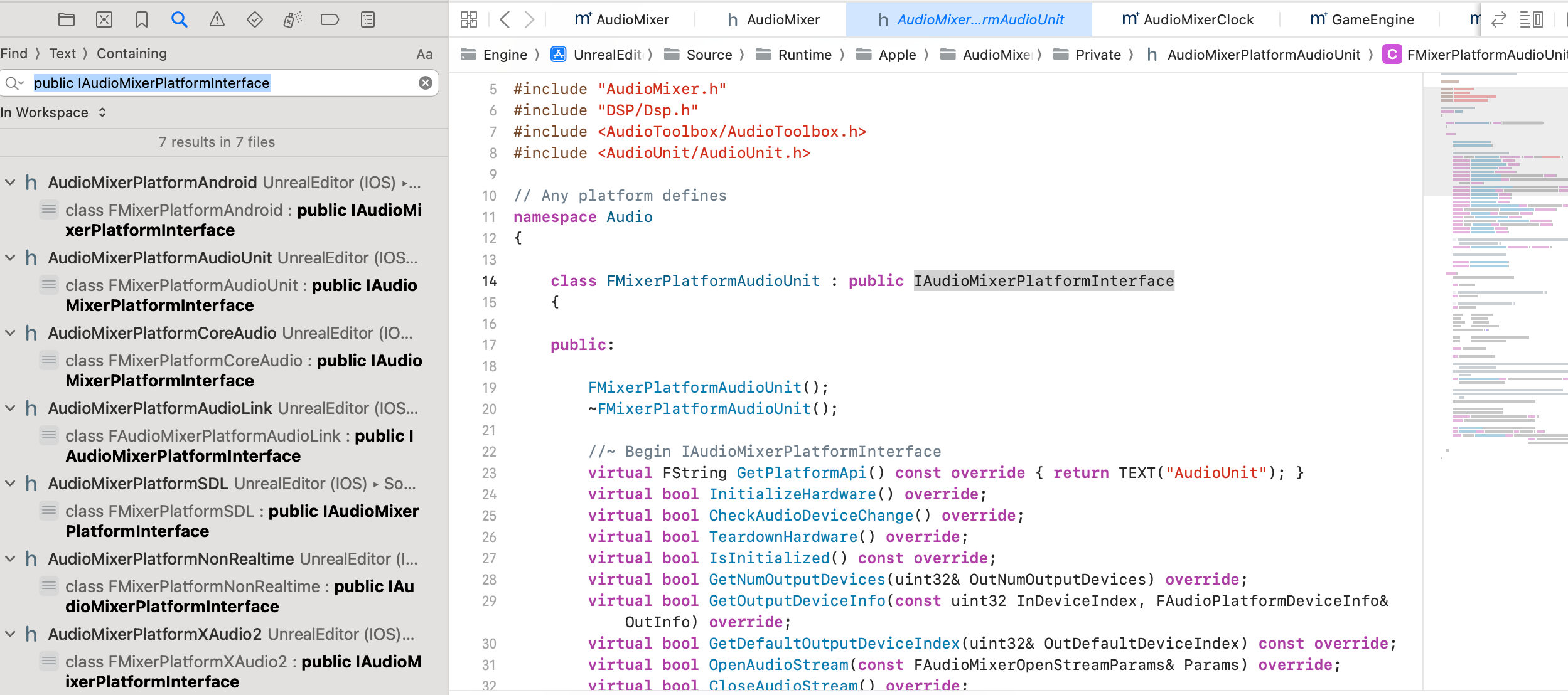1568x695 pixels.
Task: Show the Breakpoint navigator icon
Action: [330, 19]
